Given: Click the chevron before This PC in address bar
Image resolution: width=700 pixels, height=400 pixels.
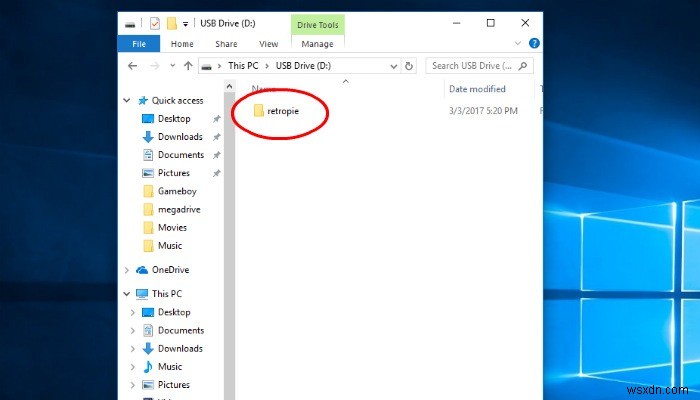Looking at the screenshot, I should coord(220,66).
